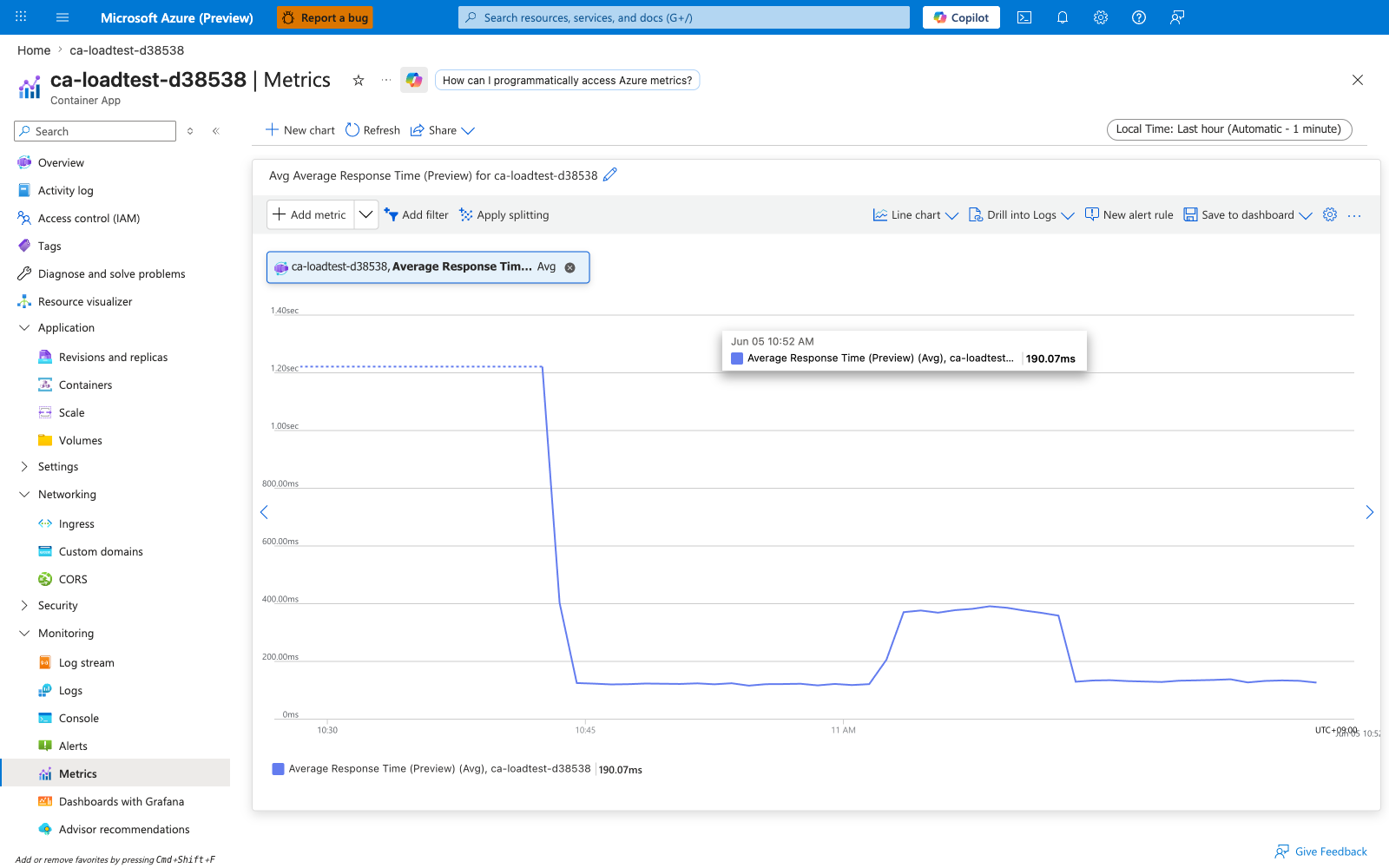Click the legend color swatch for Average Response Time
The image size is (1389, 868).
[278, 769]
